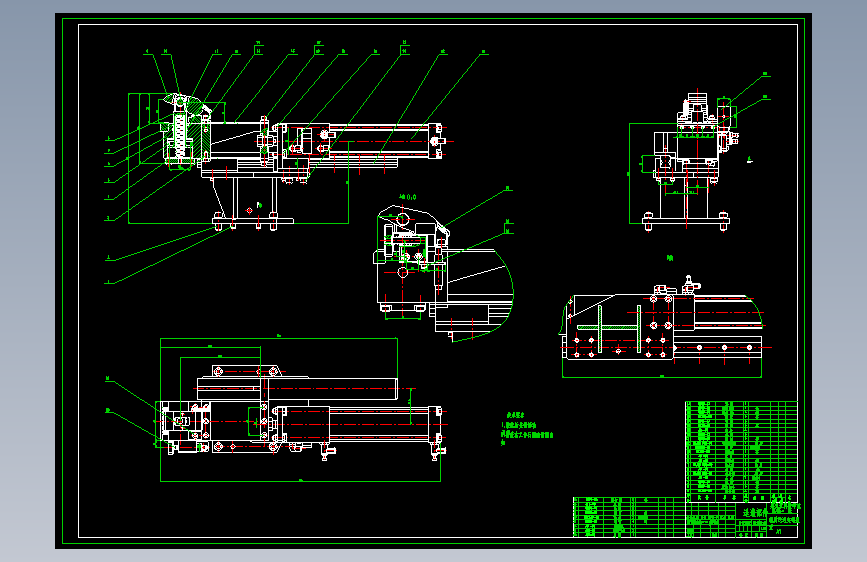
Task: Click the dimension line below base plate view
Action: 662,377
